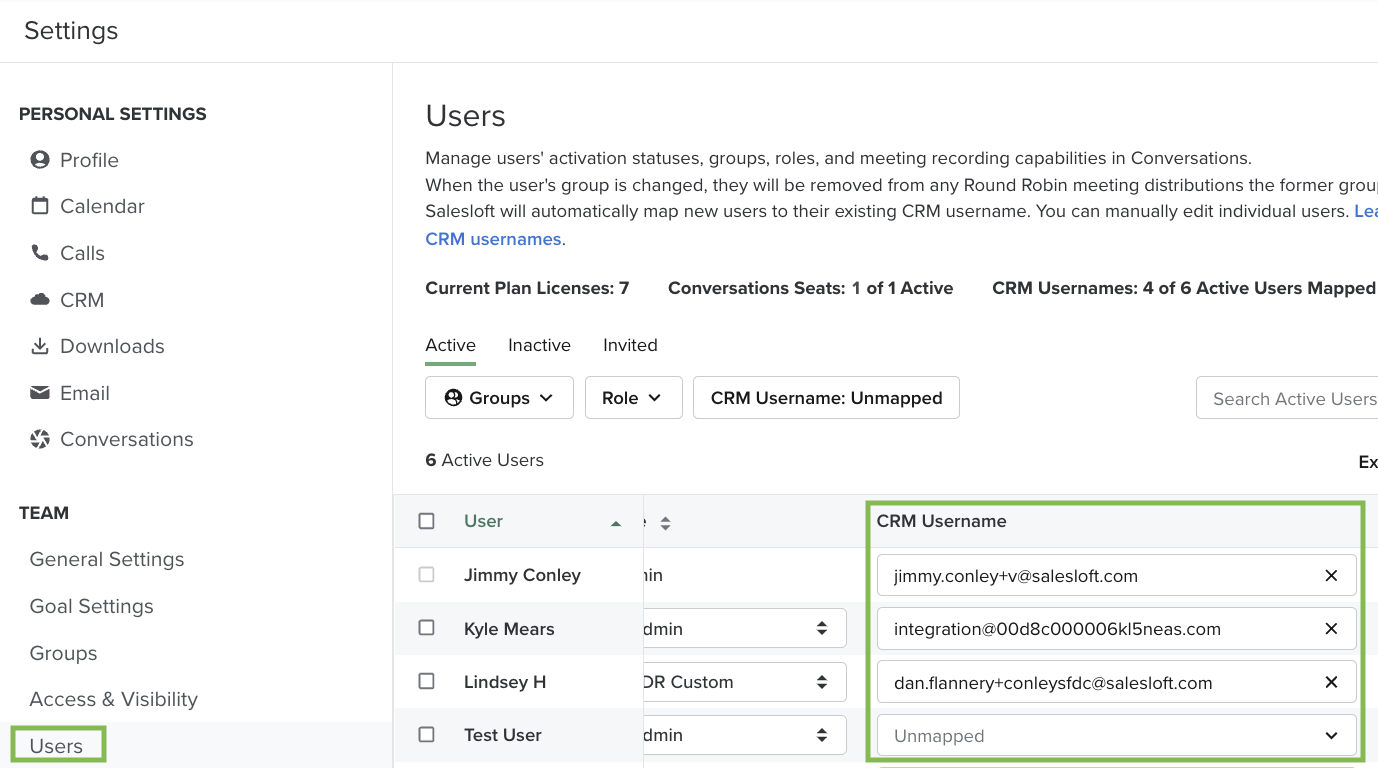This screenshot has height=768, width=1378.
Task: Select Test User's row checkbox
Action: point(426,734)
